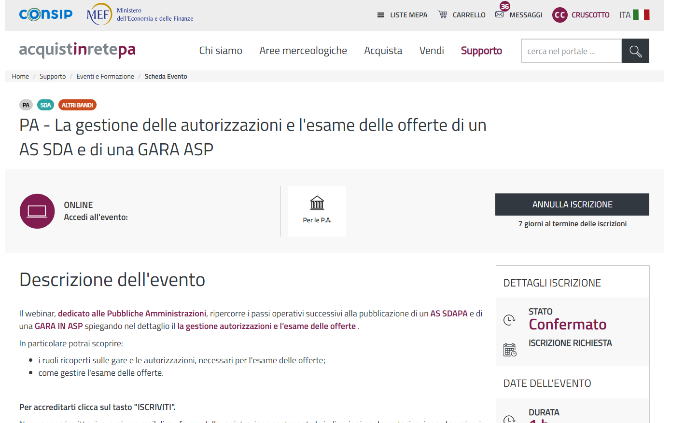699x423 pixels.
Task: Click the online event laptop icon
Action: (x=37, y=211)
